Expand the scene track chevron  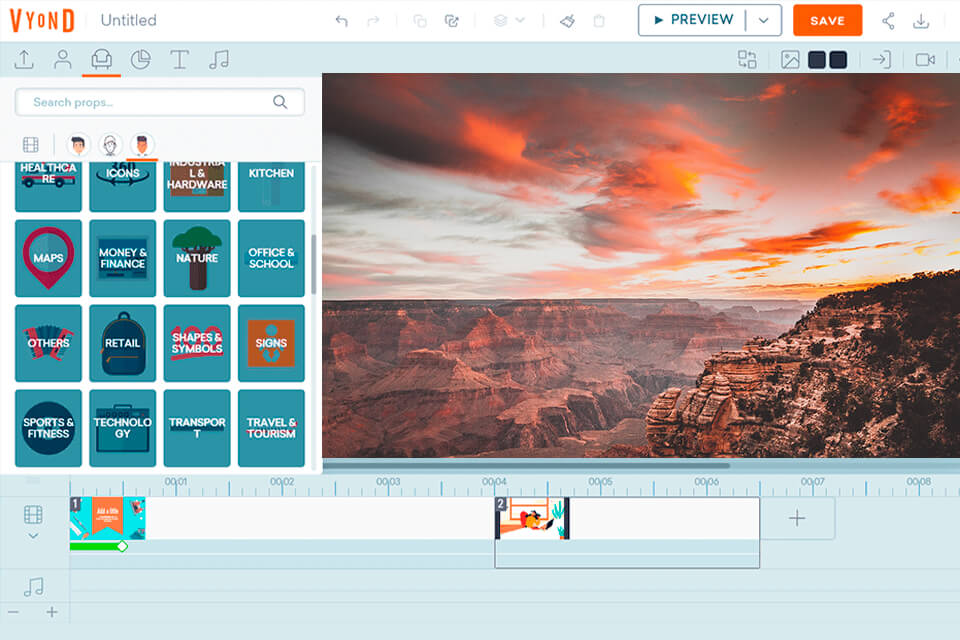[33, 536]
